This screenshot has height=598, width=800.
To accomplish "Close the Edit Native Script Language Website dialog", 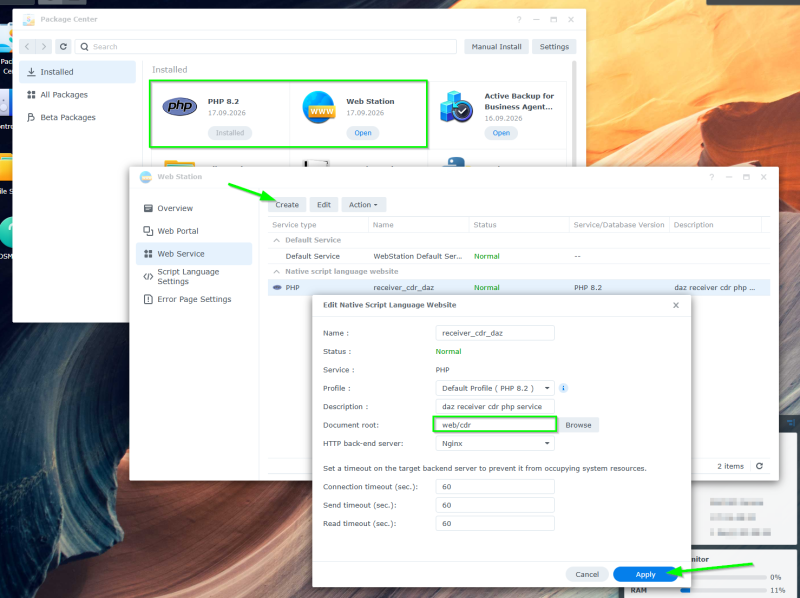I will [x=676, y=305].
